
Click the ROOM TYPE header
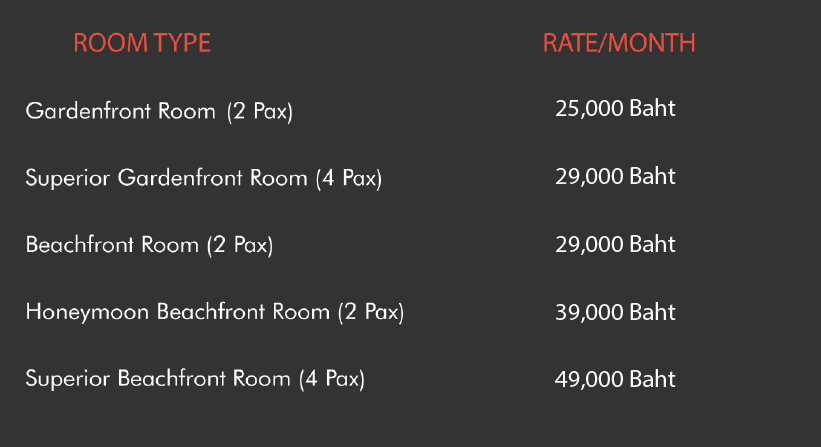142,43
